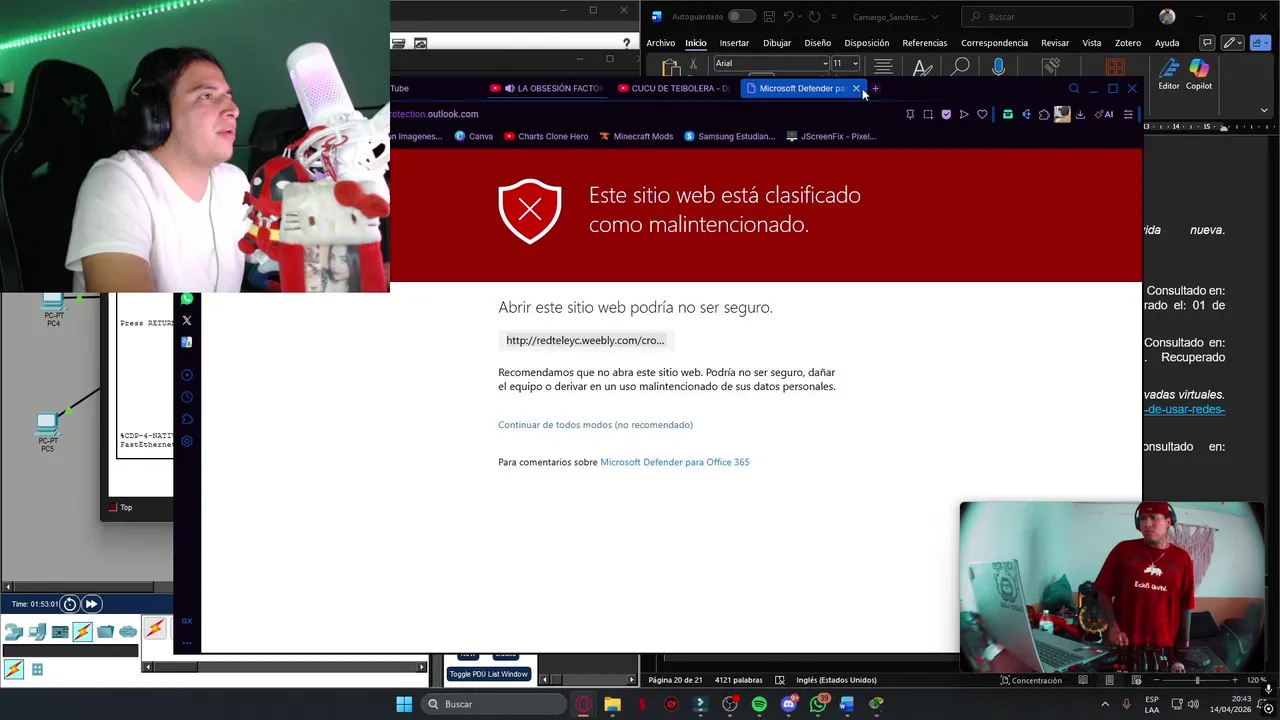Viewport: 1280px width, 720px height.
Task: Enable Concentración focus mode in Word
Action: pyautogui.click(x=1030, y=680)
